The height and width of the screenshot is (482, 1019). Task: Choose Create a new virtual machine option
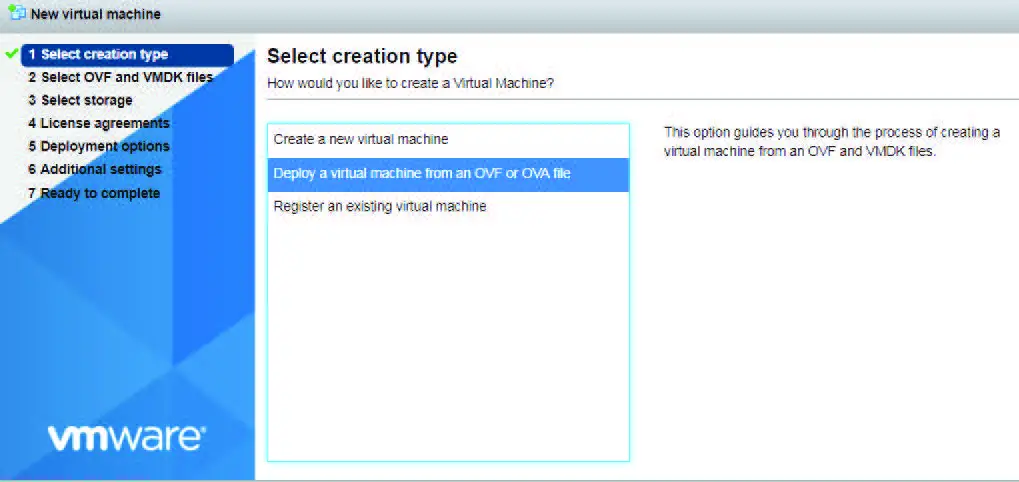pyautogui.click(x=448, y=140)
